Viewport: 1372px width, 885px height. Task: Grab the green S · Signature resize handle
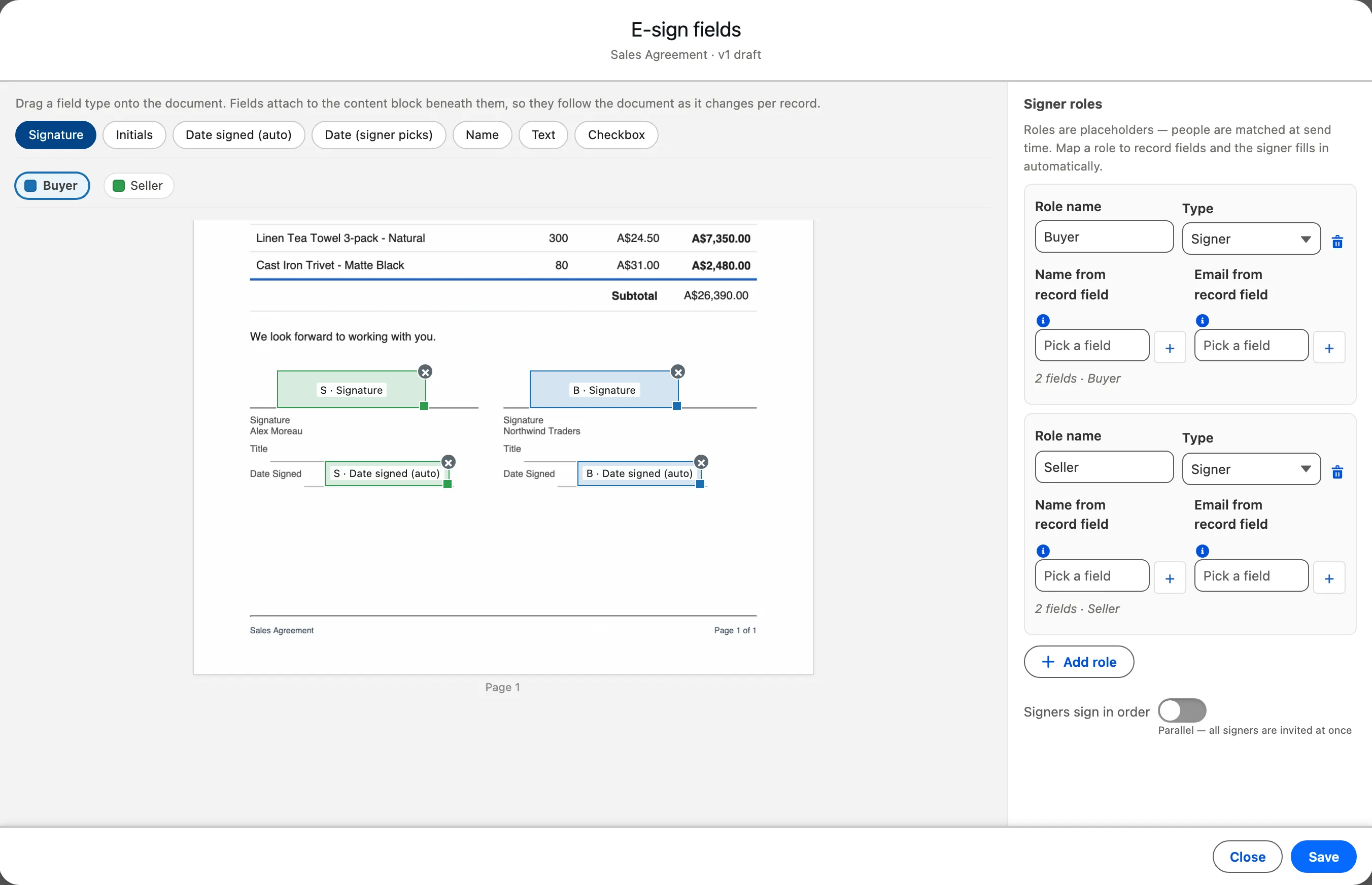point(424,406)
